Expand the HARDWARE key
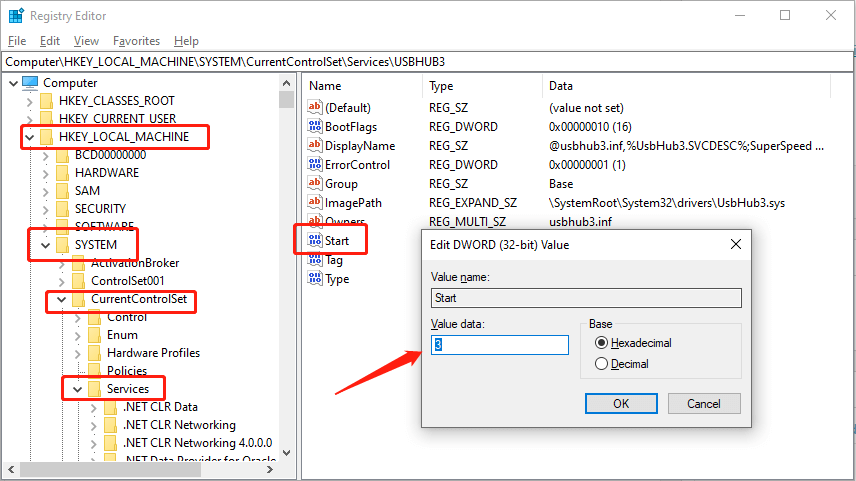This screenshot has width=856, height=481. [45, 173]
